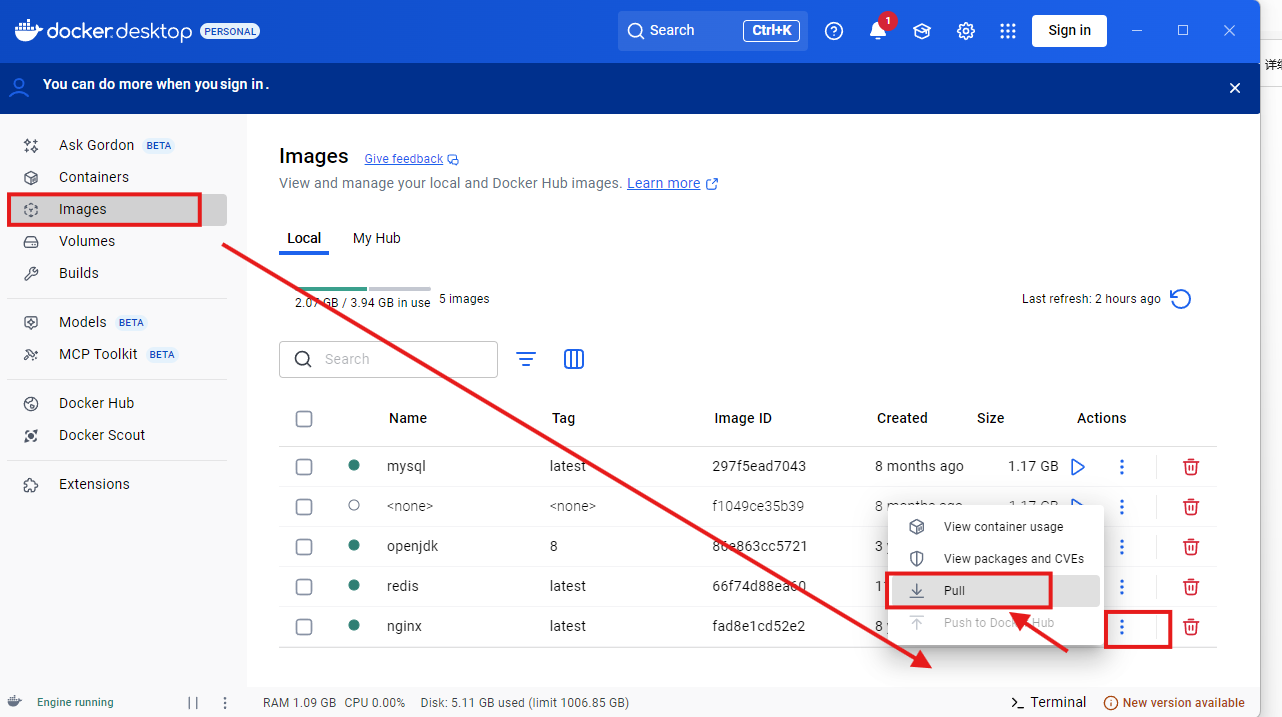Viewport: 1282px width, 717px height.
Task: Click the disk usage bar
Action: pyautogui.click(x=363, y=289)
